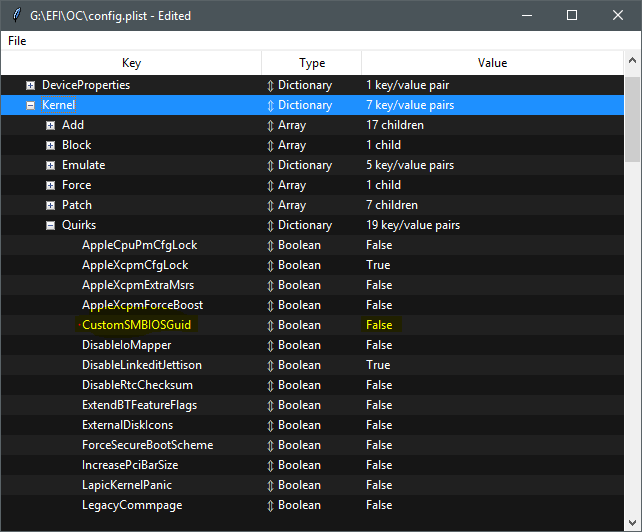
Task: Click the type arrows icon for AppleXcpmCfgLock
Action: [270, 265]
